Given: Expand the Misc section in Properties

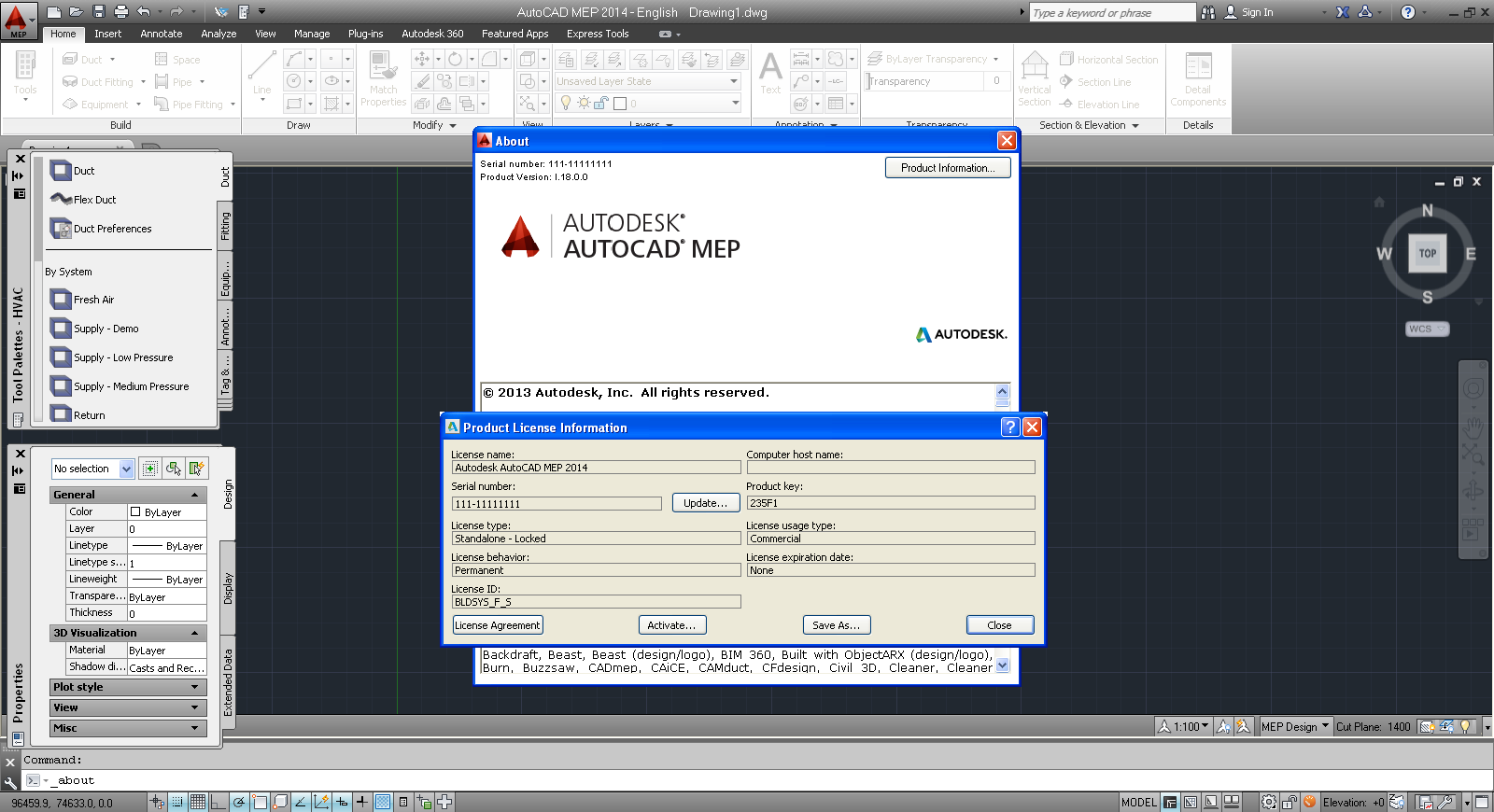Looking at the screenshot, I should point(194,728).
